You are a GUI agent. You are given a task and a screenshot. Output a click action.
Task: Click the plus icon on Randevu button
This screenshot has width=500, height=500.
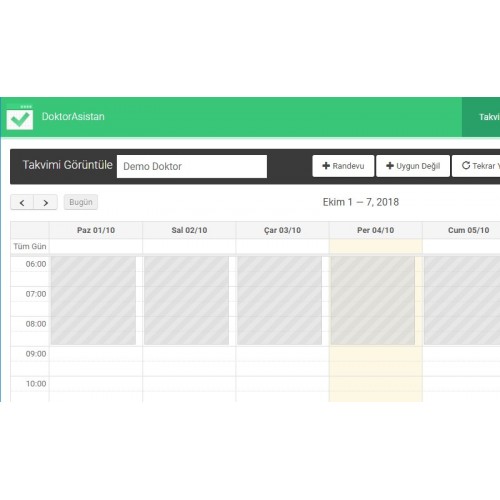[326, 166]
